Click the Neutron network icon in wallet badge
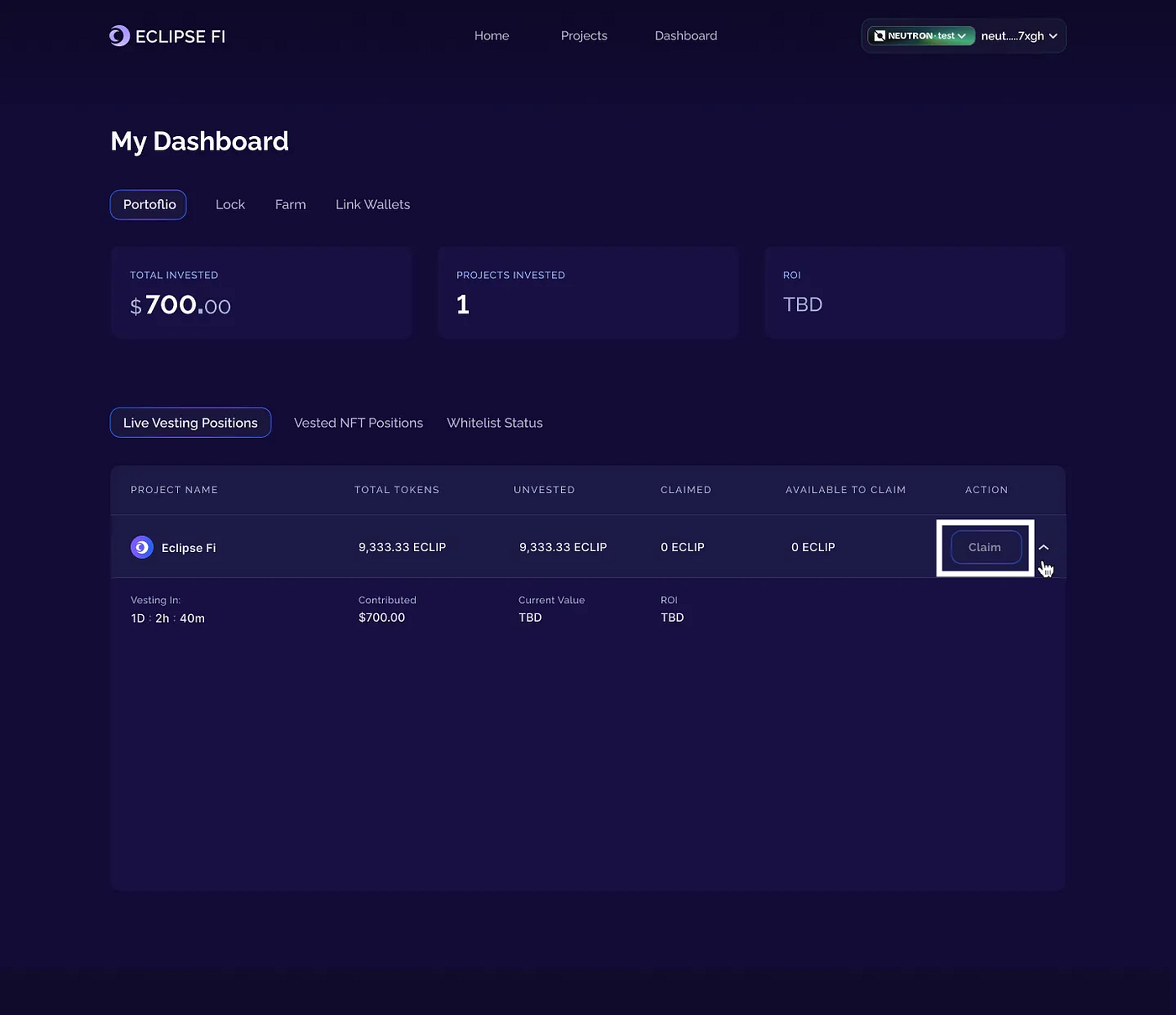 [879, 35]
